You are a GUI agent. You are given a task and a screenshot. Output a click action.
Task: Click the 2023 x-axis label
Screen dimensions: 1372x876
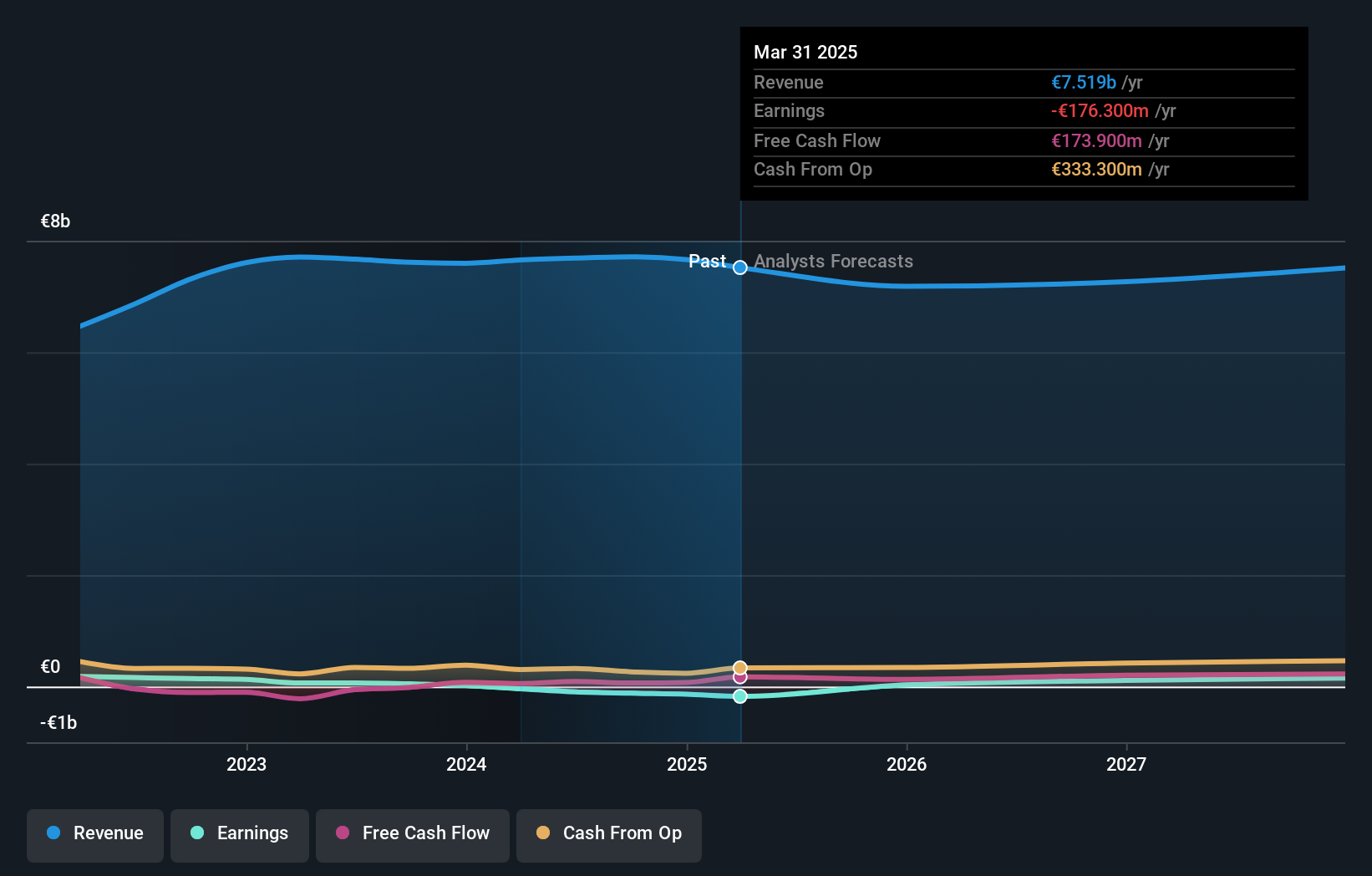(x=246, y=764)
